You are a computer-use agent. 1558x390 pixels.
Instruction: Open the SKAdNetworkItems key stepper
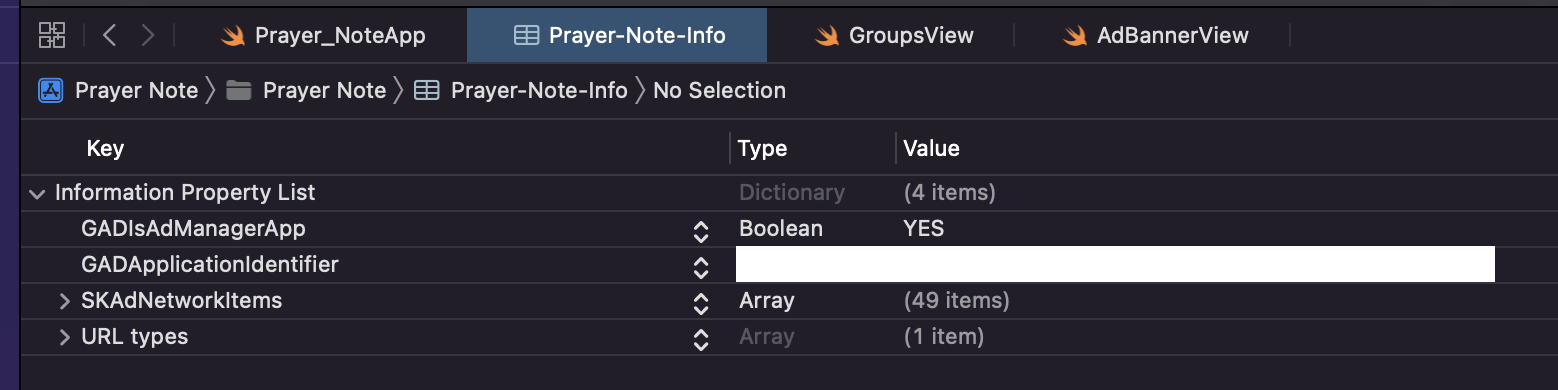(701, 303)
